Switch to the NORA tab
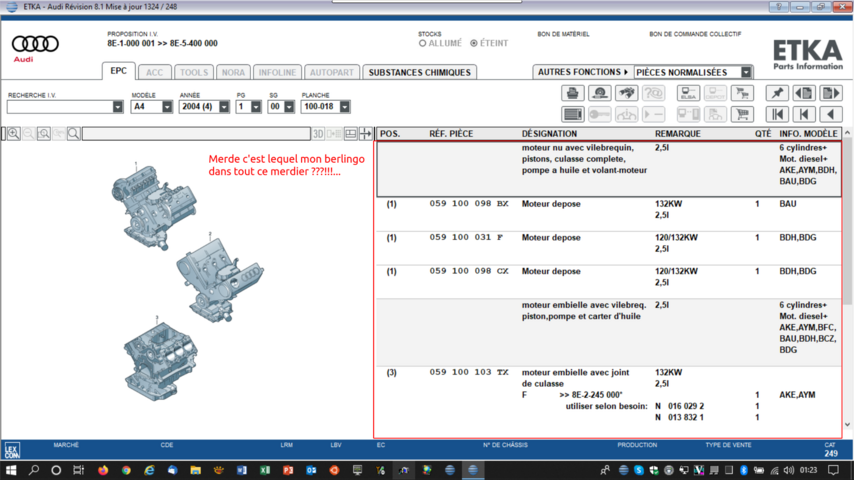 [233, 72]
